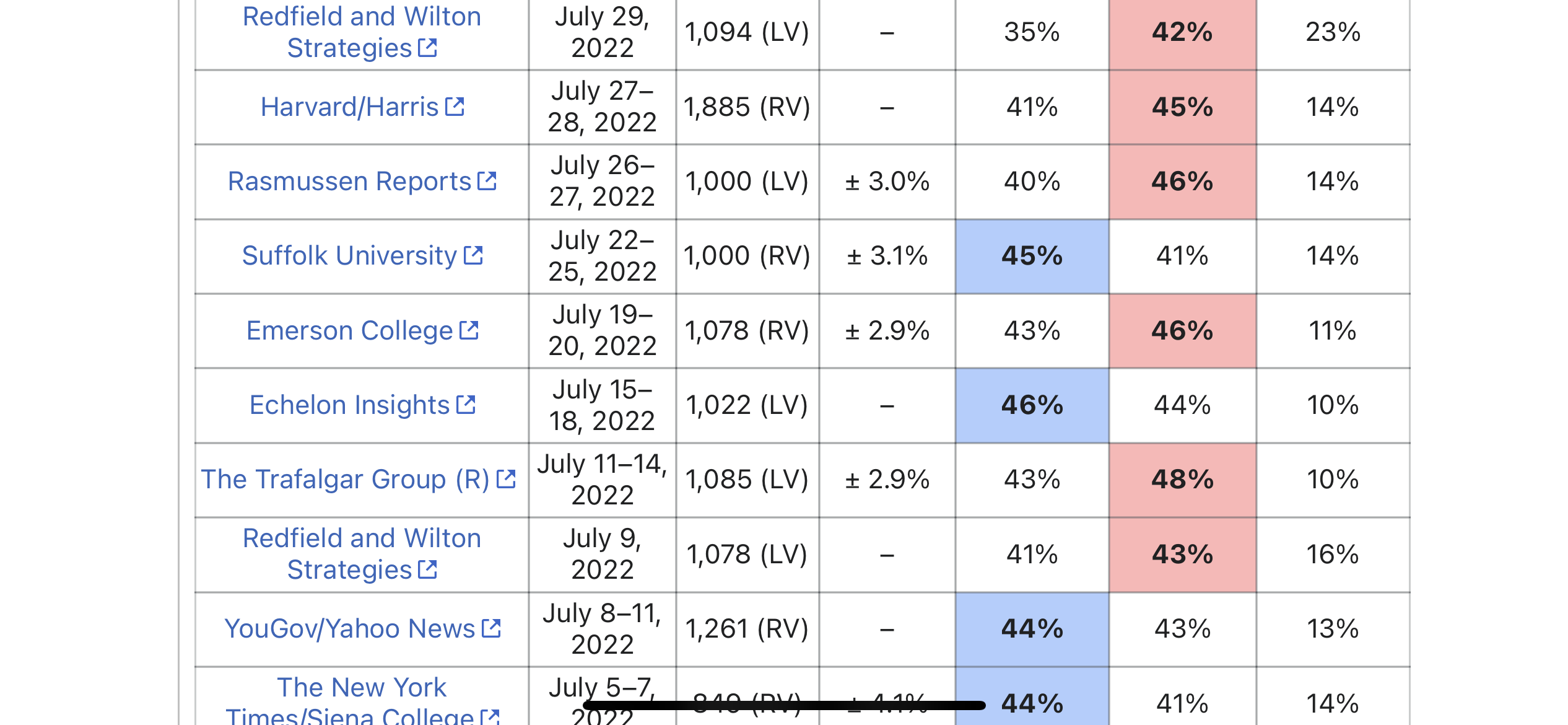Follow the Suffolk University link
Viewport: 1568px width, 725px height.
coord(349,255)
